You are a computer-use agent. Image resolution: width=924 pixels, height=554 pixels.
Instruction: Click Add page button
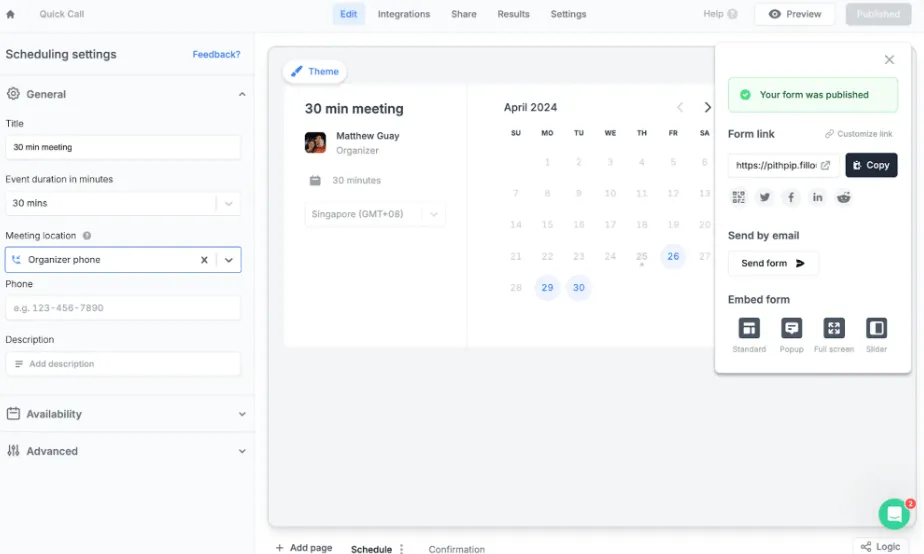[303, 548]
